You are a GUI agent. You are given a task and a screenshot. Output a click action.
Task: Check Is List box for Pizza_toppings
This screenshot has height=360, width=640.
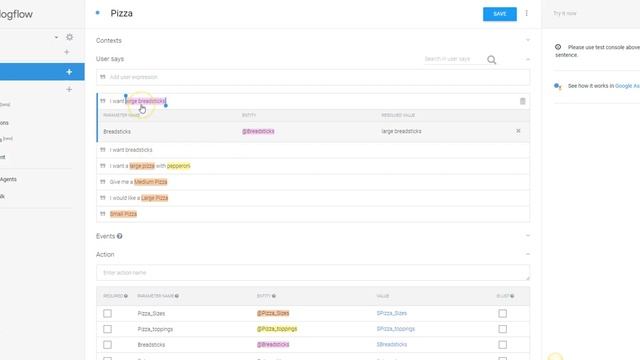coord(502,329)
